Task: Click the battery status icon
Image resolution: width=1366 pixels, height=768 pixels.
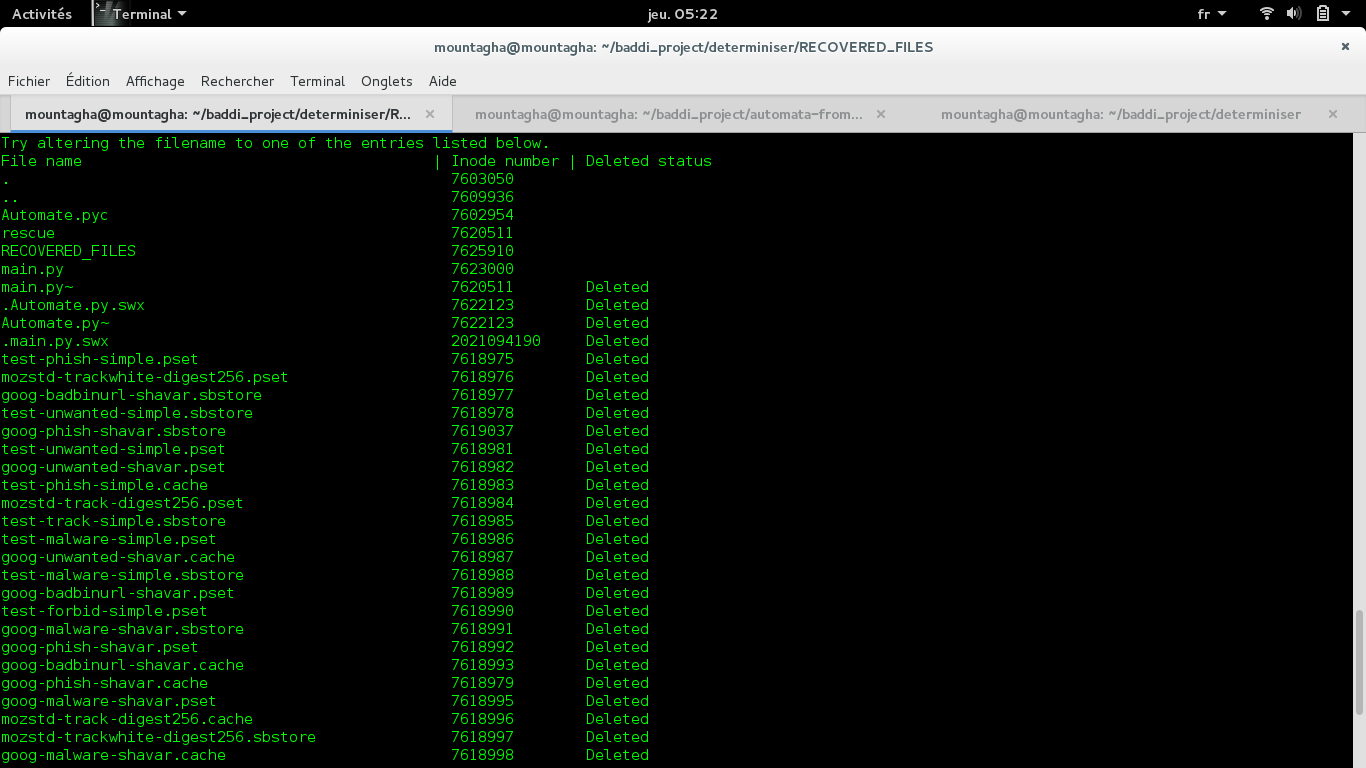Action: pos(1322,14)
